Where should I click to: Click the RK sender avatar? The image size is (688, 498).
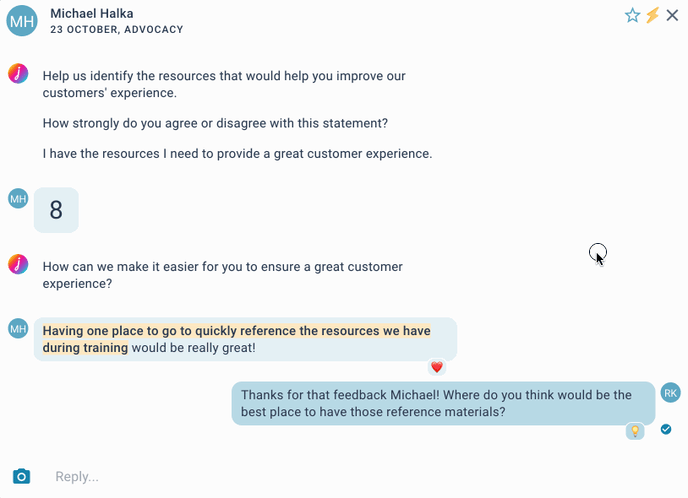670,393
